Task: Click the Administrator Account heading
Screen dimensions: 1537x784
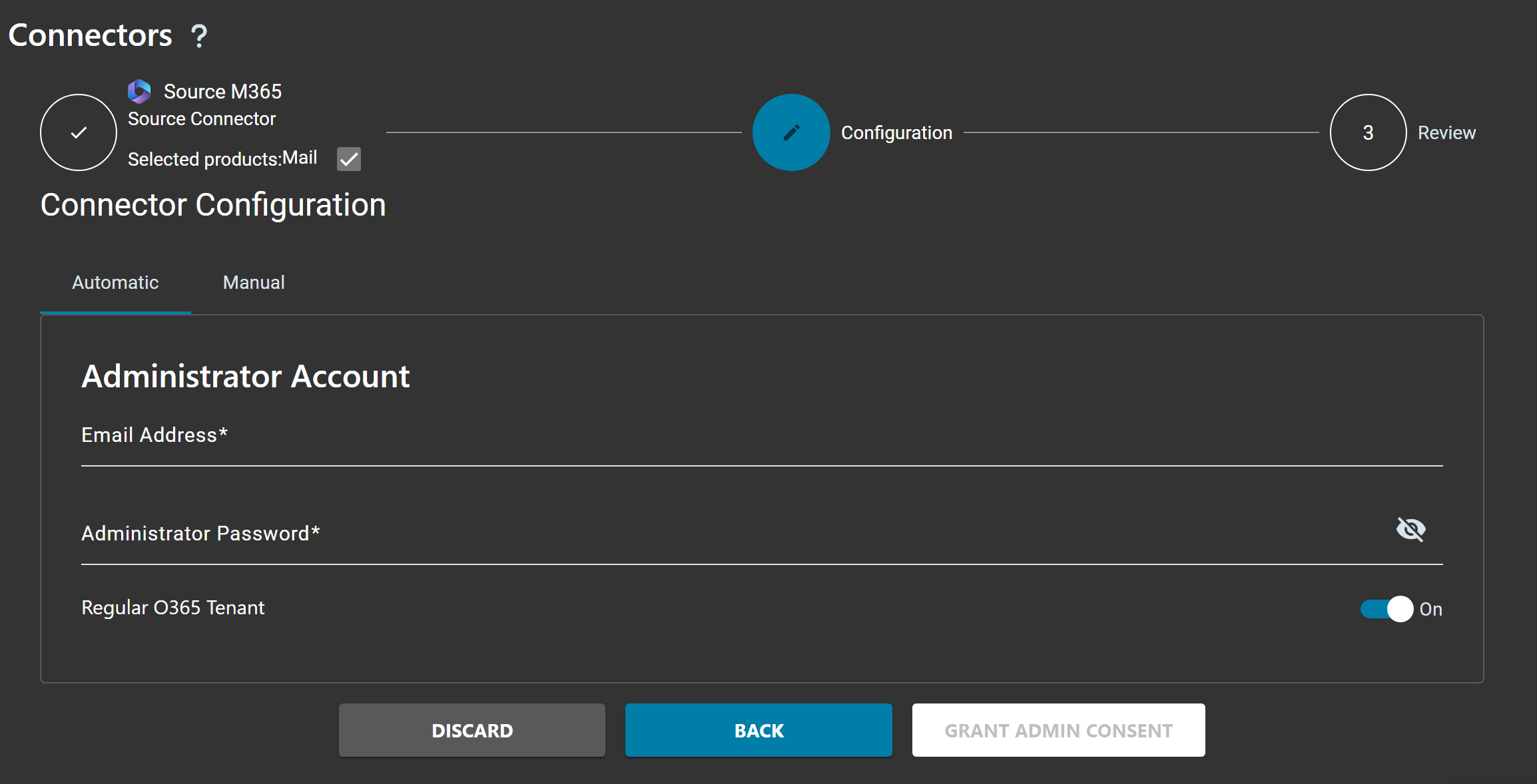Action: [246, 377]
